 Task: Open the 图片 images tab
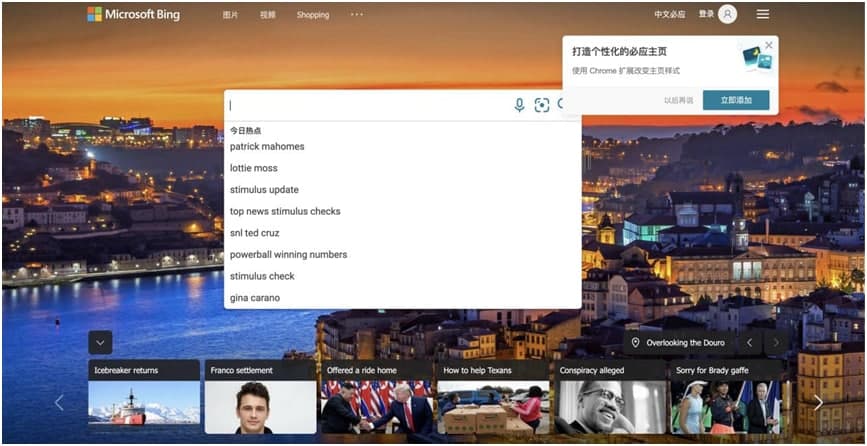230,15
